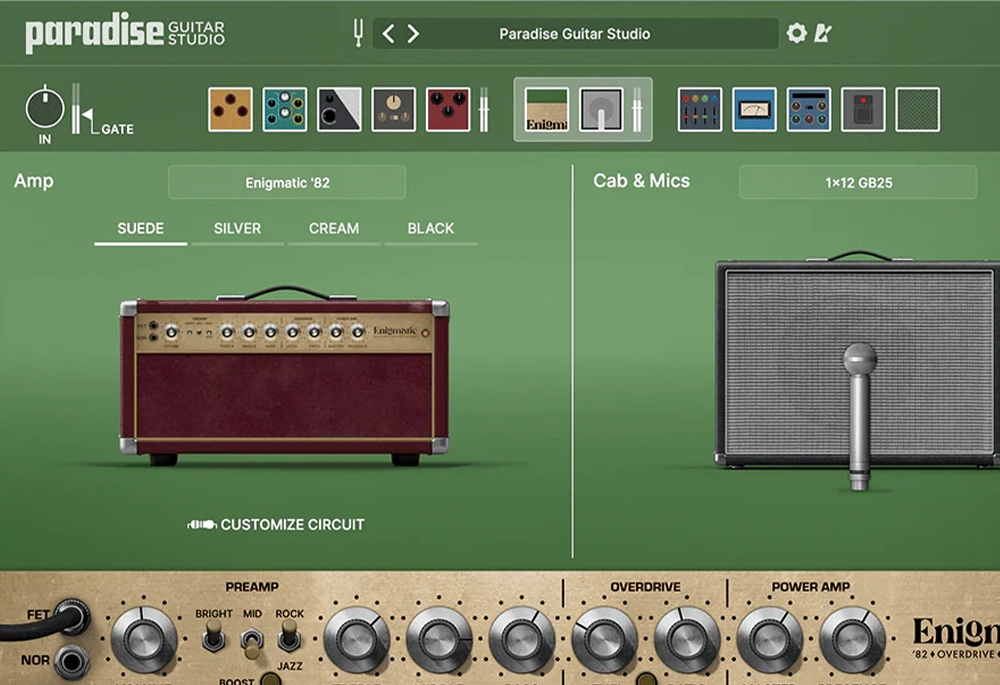Select the gray single-knob pedal
Image resolution: width=1000 pixels, height=685 pixels.
[393, 110]
